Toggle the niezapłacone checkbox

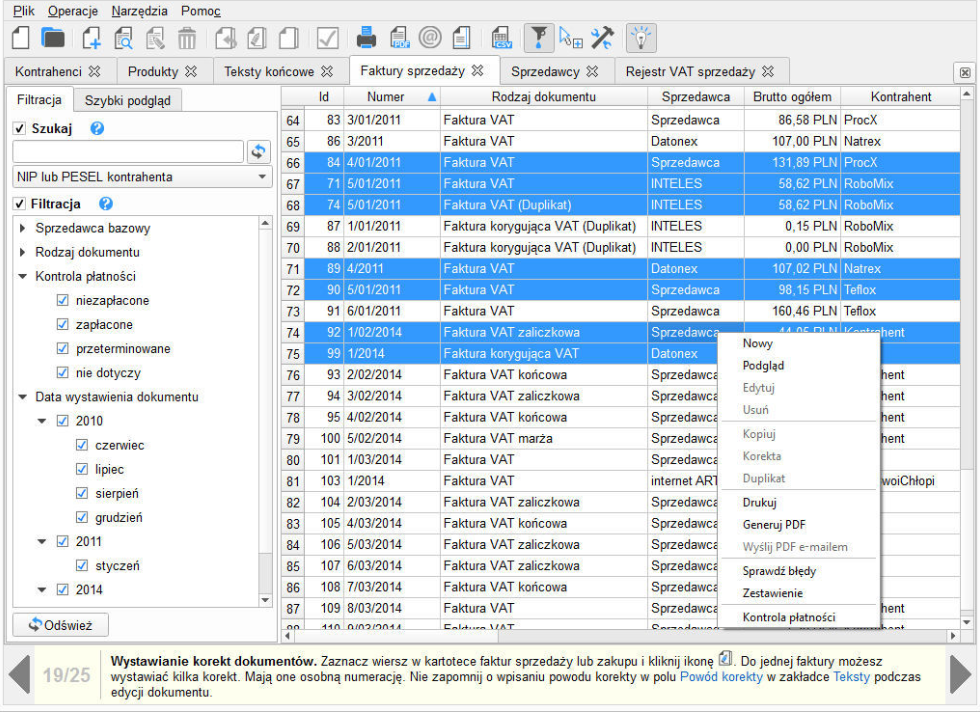[x=62, y=301]
